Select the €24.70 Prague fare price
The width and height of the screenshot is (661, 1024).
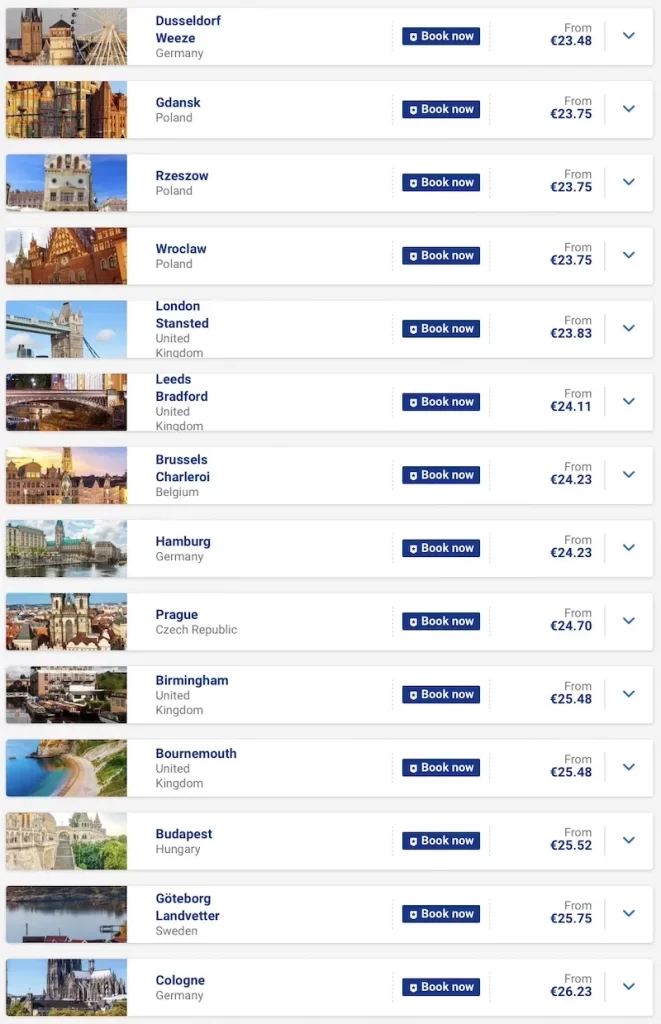pos(571,627)
